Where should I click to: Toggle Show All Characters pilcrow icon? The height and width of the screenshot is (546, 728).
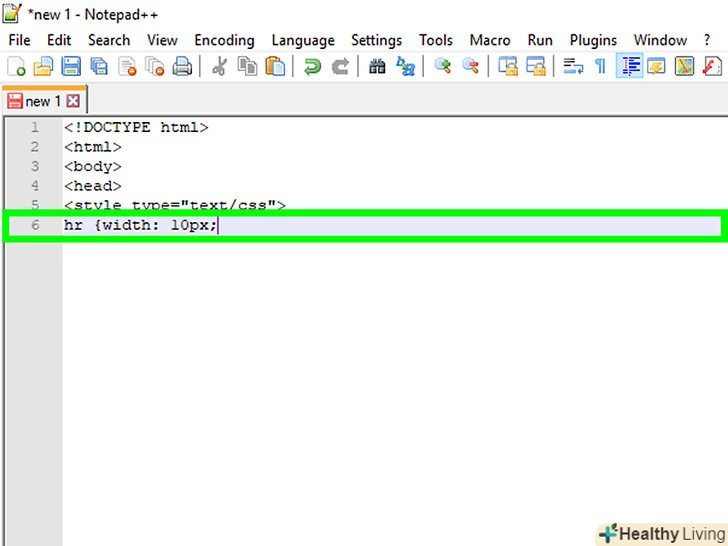(x=600, y=66)
